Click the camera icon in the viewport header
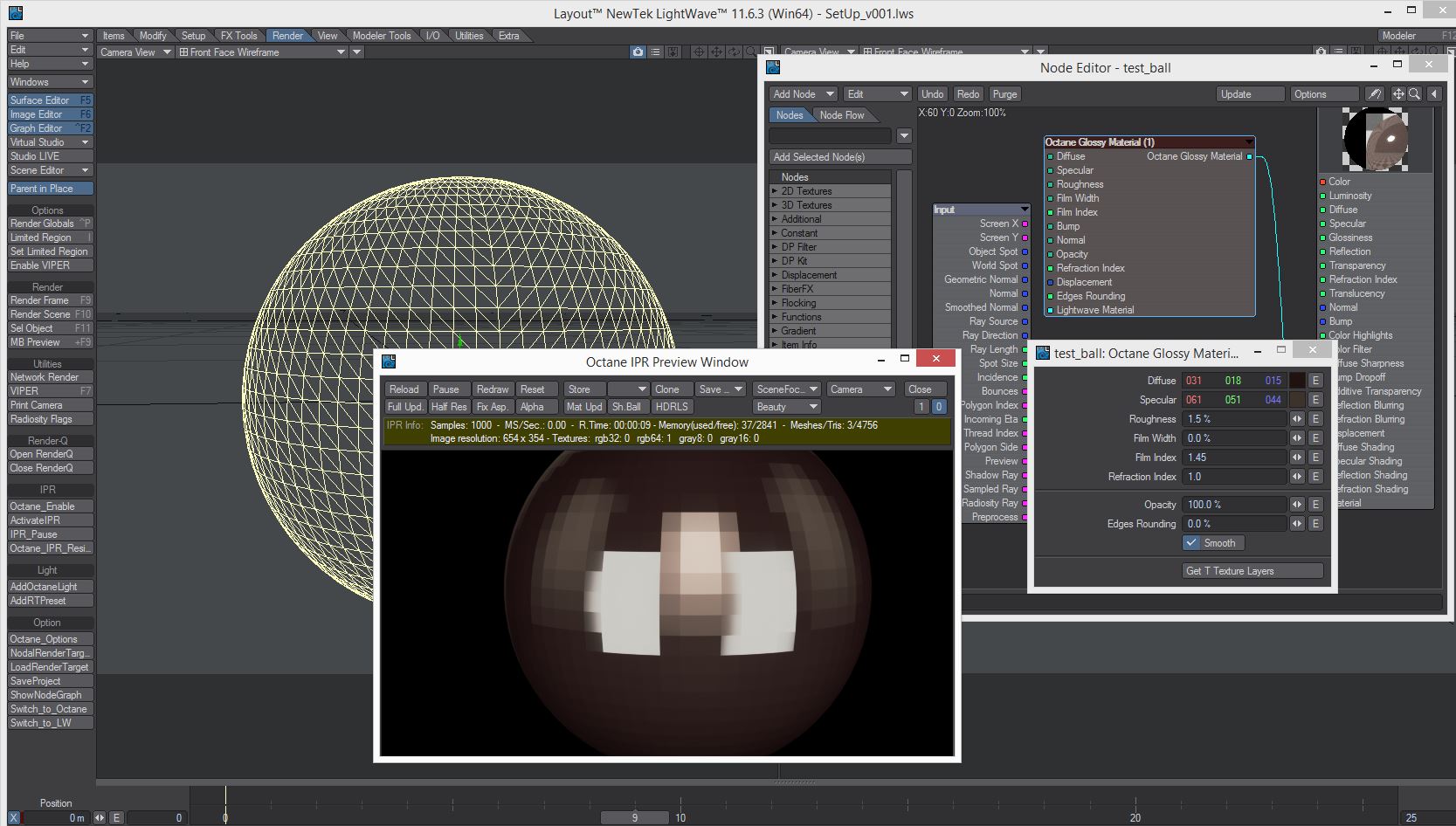Image resolution: width=1456 pixels, height=826 pixels. click(x=638, y=52)
